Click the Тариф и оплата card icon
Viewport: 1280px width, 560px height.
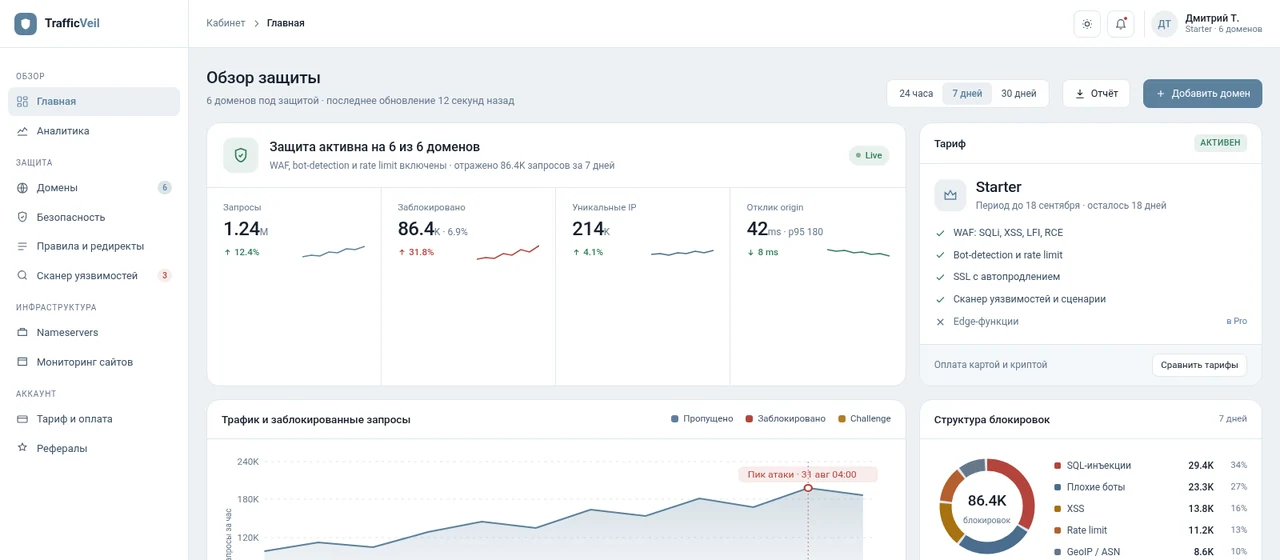pos(22,419)
